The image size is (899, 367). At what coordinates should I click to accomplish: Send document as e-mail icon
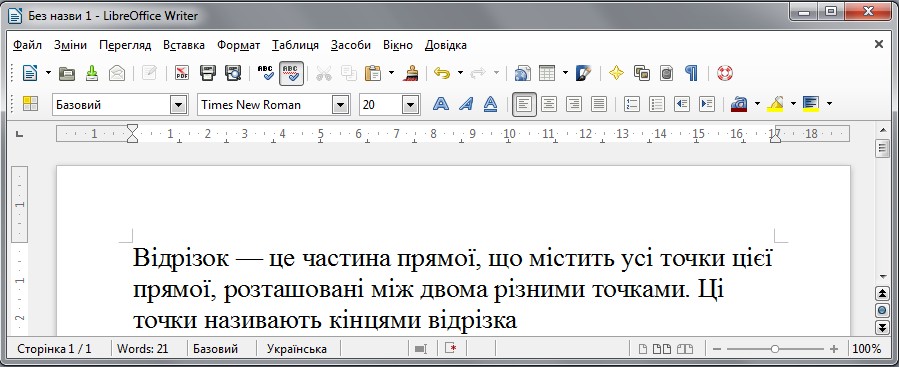(117, 73)
